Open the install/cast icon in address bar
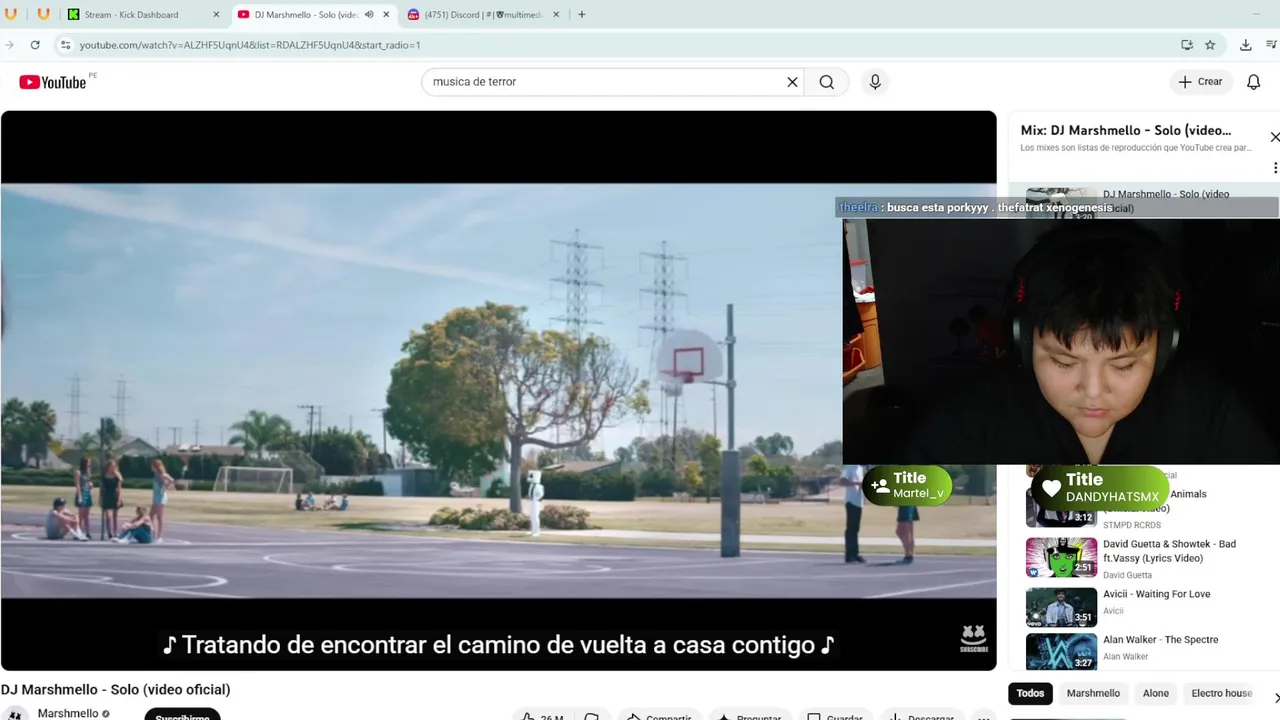Screen dimensions: 1280x720 (1187, 45)
